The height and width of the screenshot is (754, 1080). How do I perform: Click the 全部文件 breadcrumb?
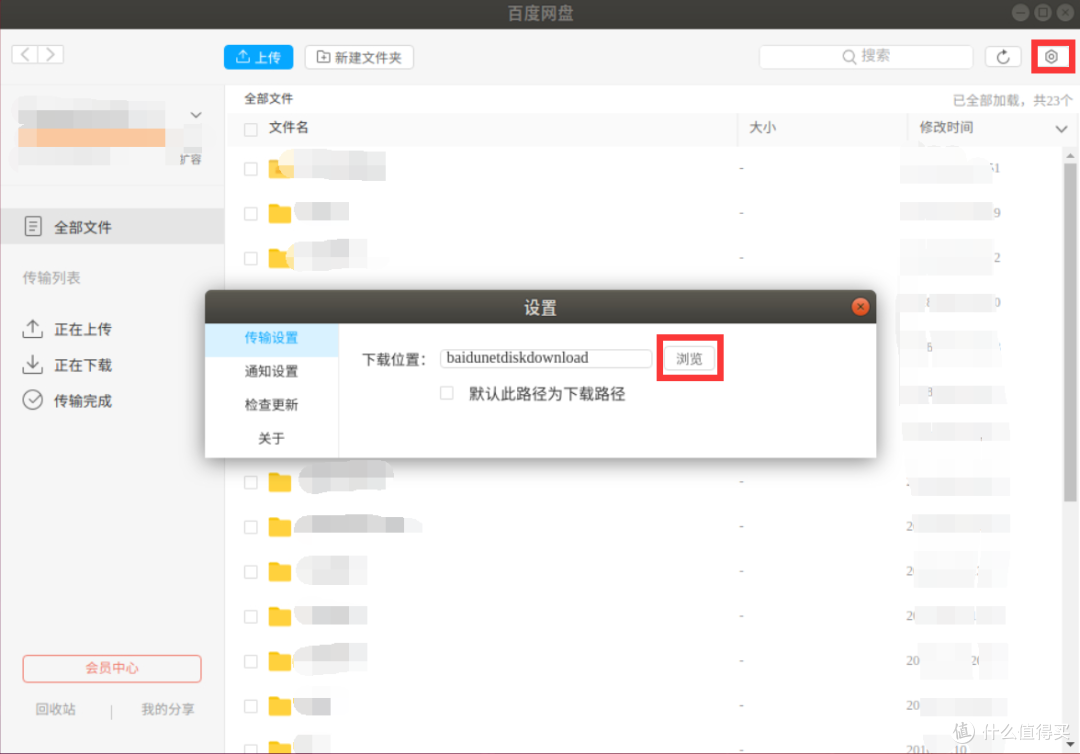click(x=269, y=98)
